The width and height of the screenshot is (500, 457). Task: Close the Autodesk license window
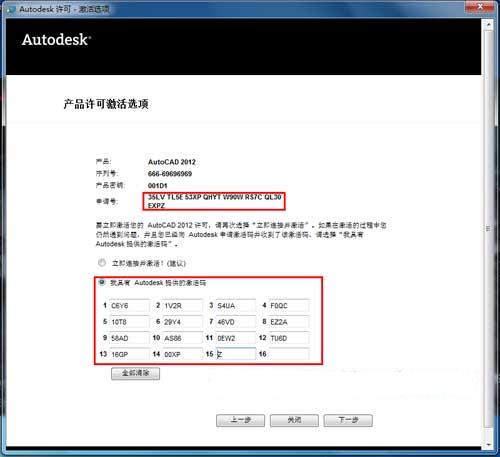coord(480,7)
